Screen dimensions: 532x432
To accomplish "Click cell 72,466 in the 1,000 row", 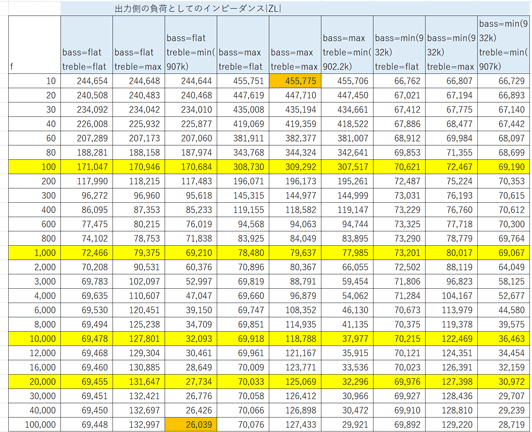I will tap(87, 252).
